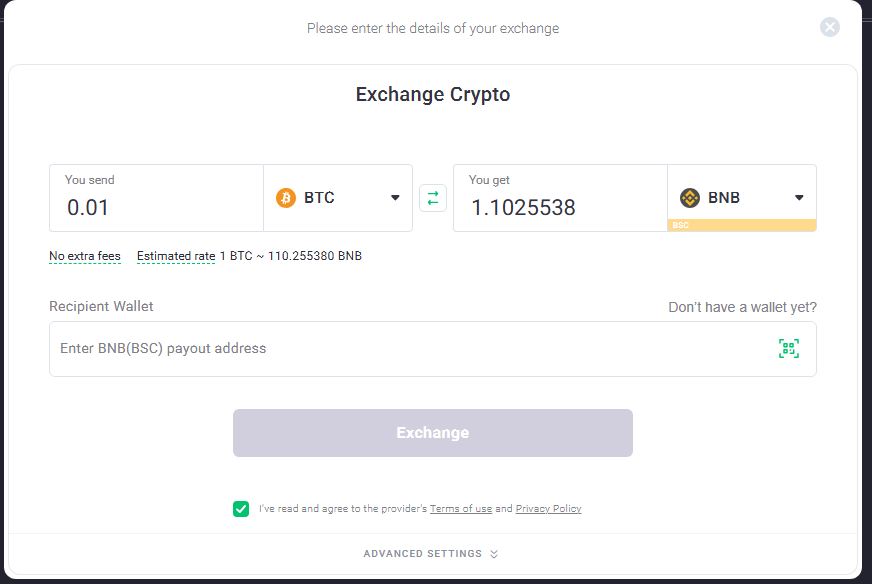Open the Terms of use link
The width and height of the screenshot is (872, 584).
pyautogui.click(x=461, y=509)
